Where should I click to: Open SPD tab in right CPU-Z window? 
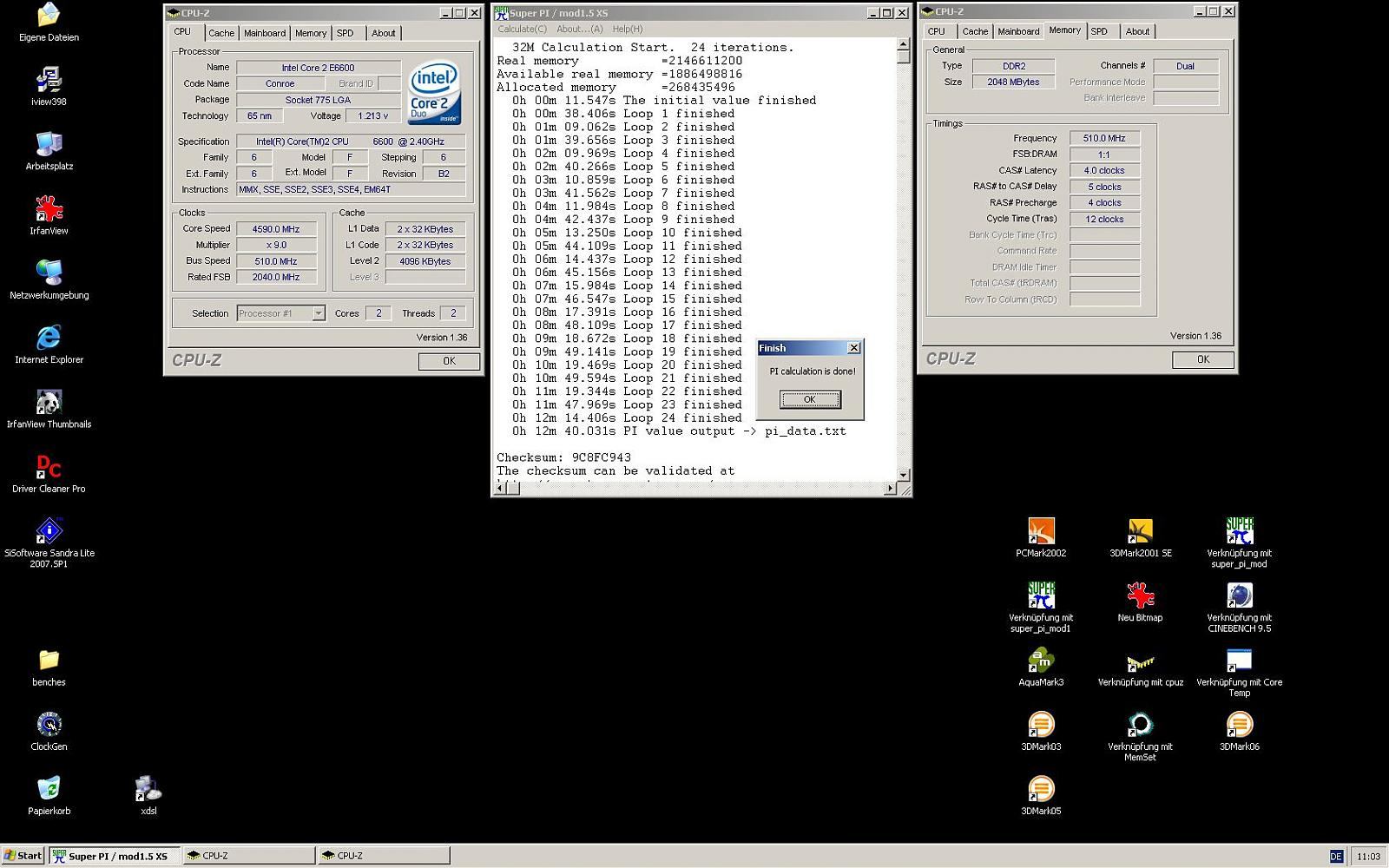coord(1099,31)
